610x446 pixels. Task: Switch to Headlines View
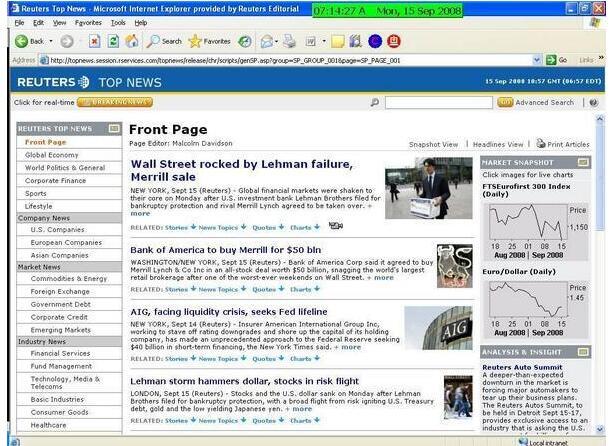pyautogui.click(x=497, y=144)
